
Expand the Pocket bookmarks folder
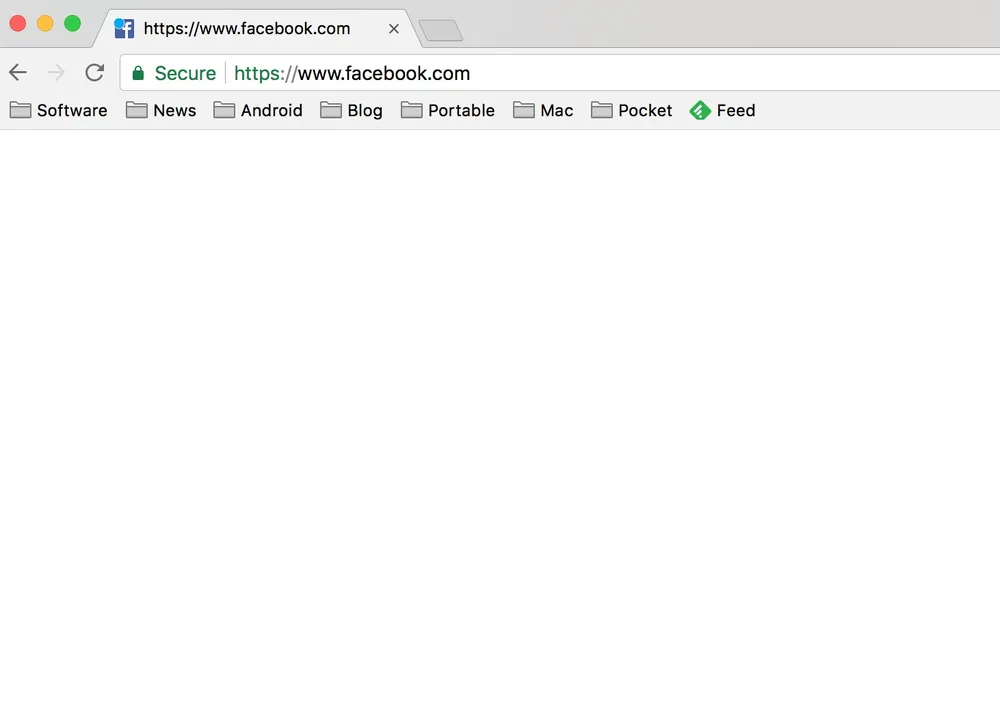[632, 111]
